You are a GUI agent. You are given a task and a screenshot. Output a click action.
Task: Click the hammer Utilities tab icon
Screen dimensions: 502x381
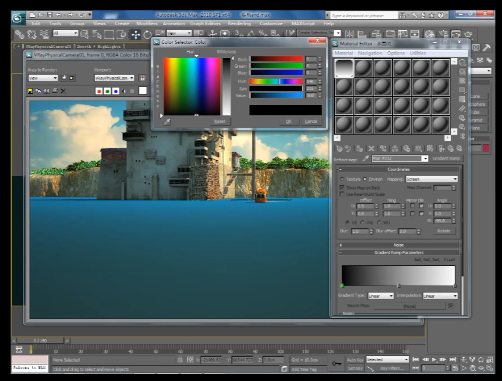point(486,48)
